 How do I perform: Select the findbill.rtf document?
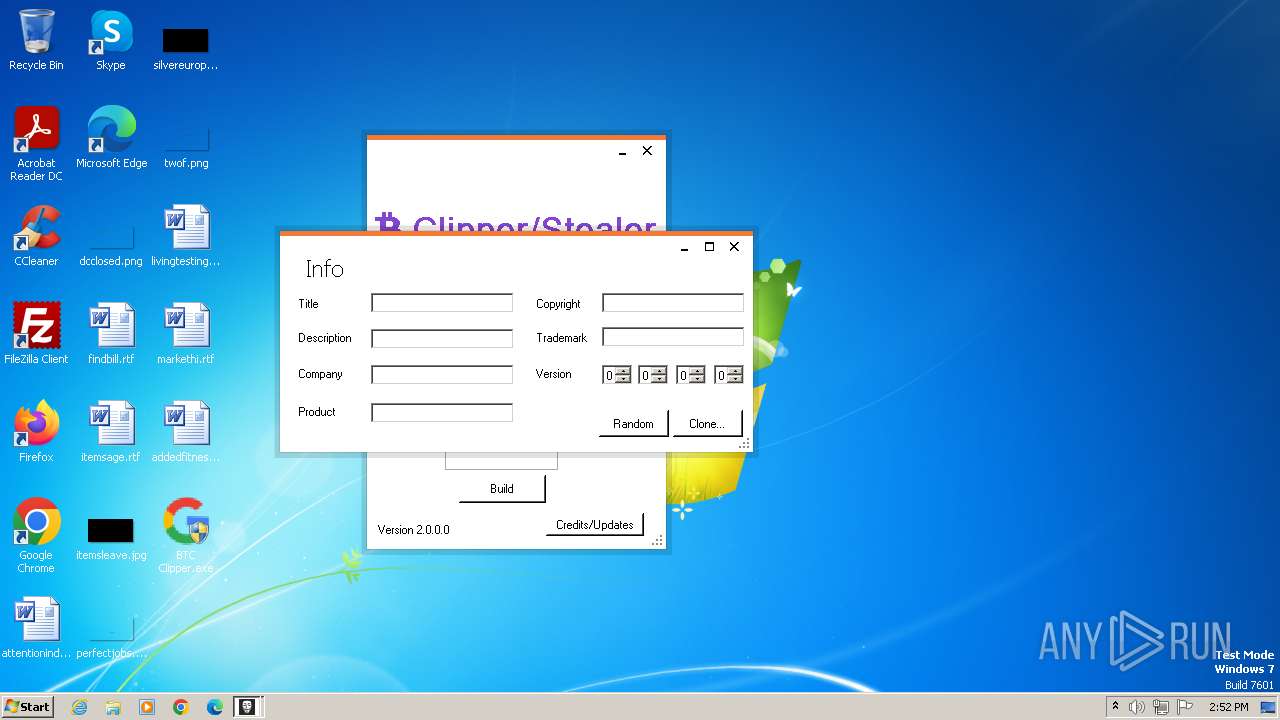click(x=111, y=334)
